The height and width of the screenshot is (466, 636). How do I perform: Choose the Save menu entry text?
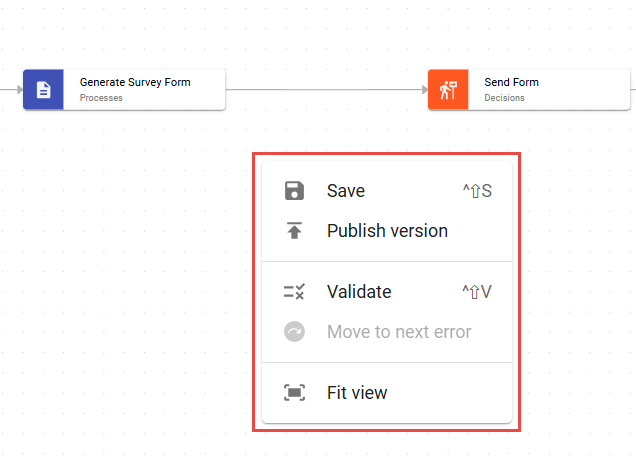346,191
